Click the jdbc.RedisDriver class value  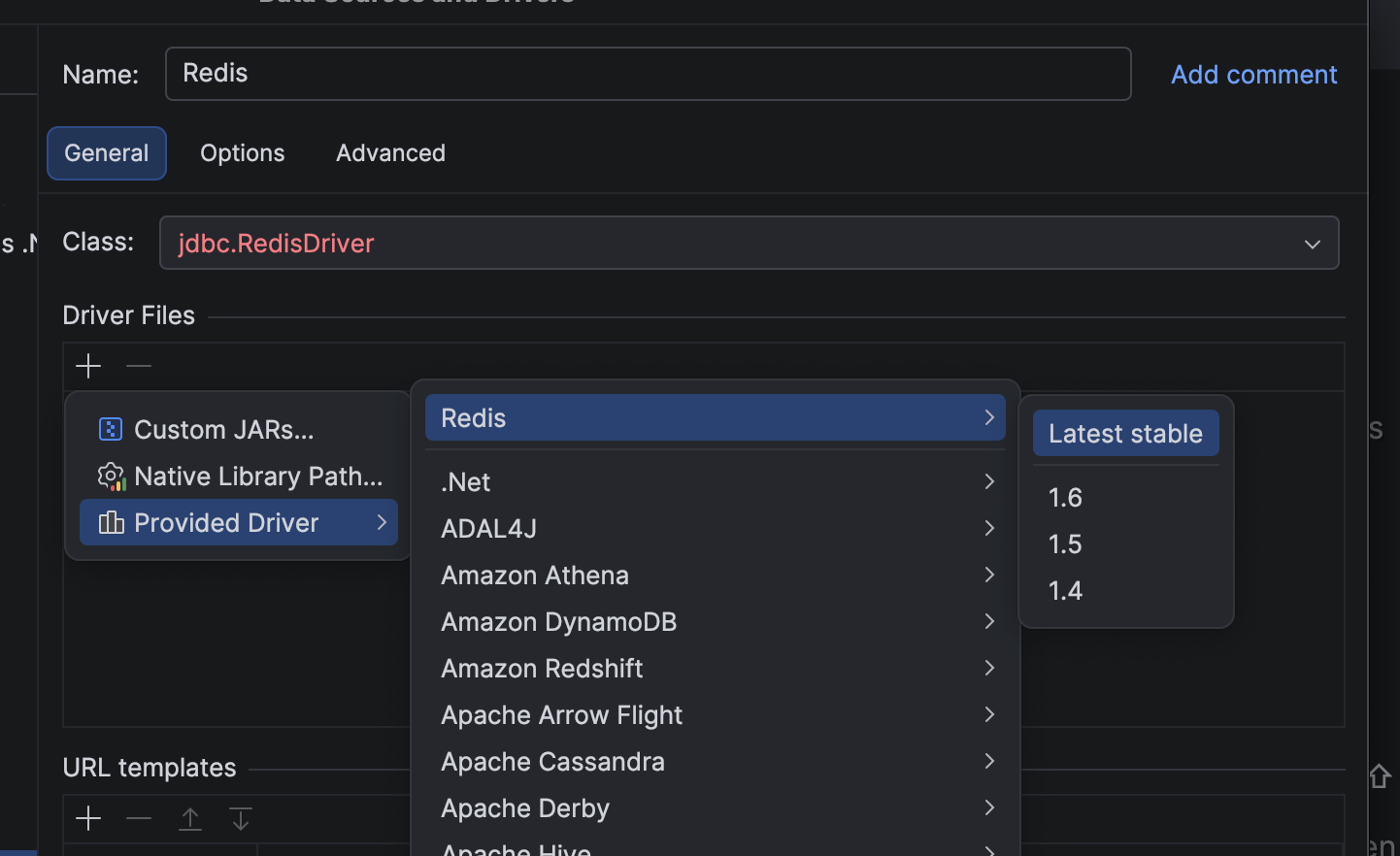point(277,244)
